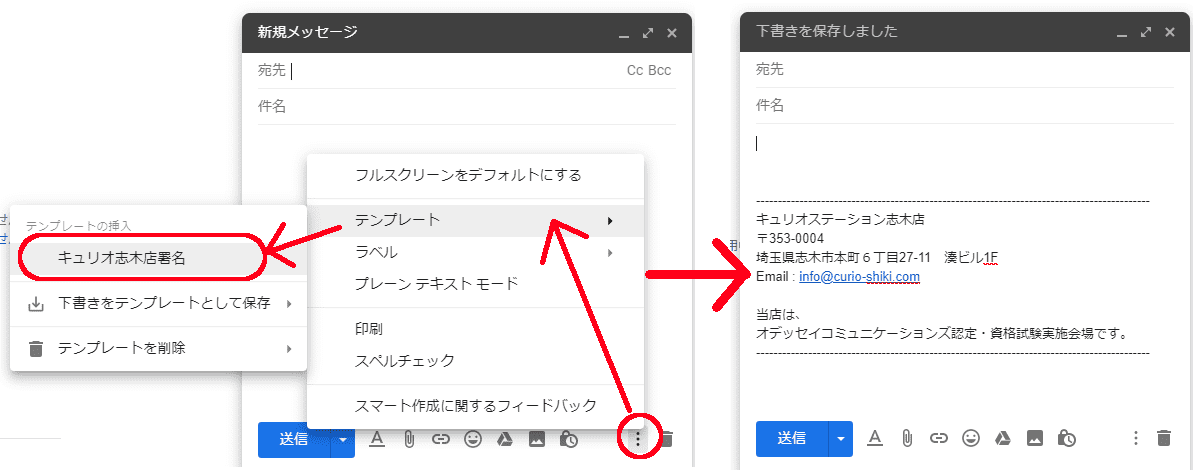Add Bcc recipients
The height and width of the screenshot is (470, 1193).
pos(660,71)
